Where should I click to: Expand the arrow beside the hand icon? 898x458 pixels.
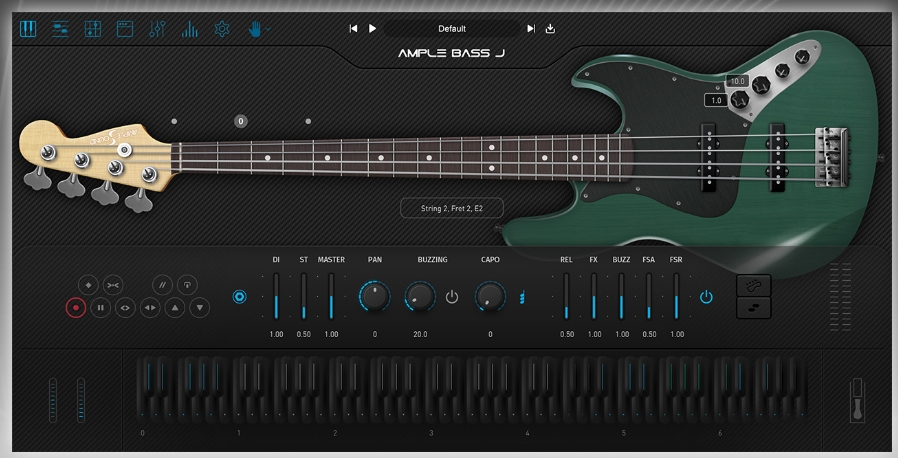268,29
